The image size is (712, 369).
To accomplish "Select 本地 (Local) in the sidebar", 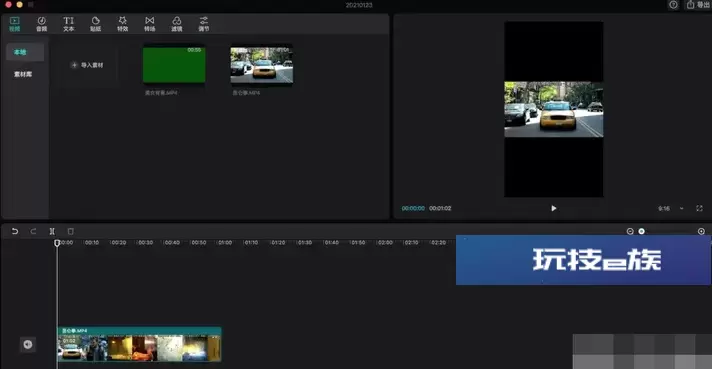I will pyautogui.click(x=25, y=52).
